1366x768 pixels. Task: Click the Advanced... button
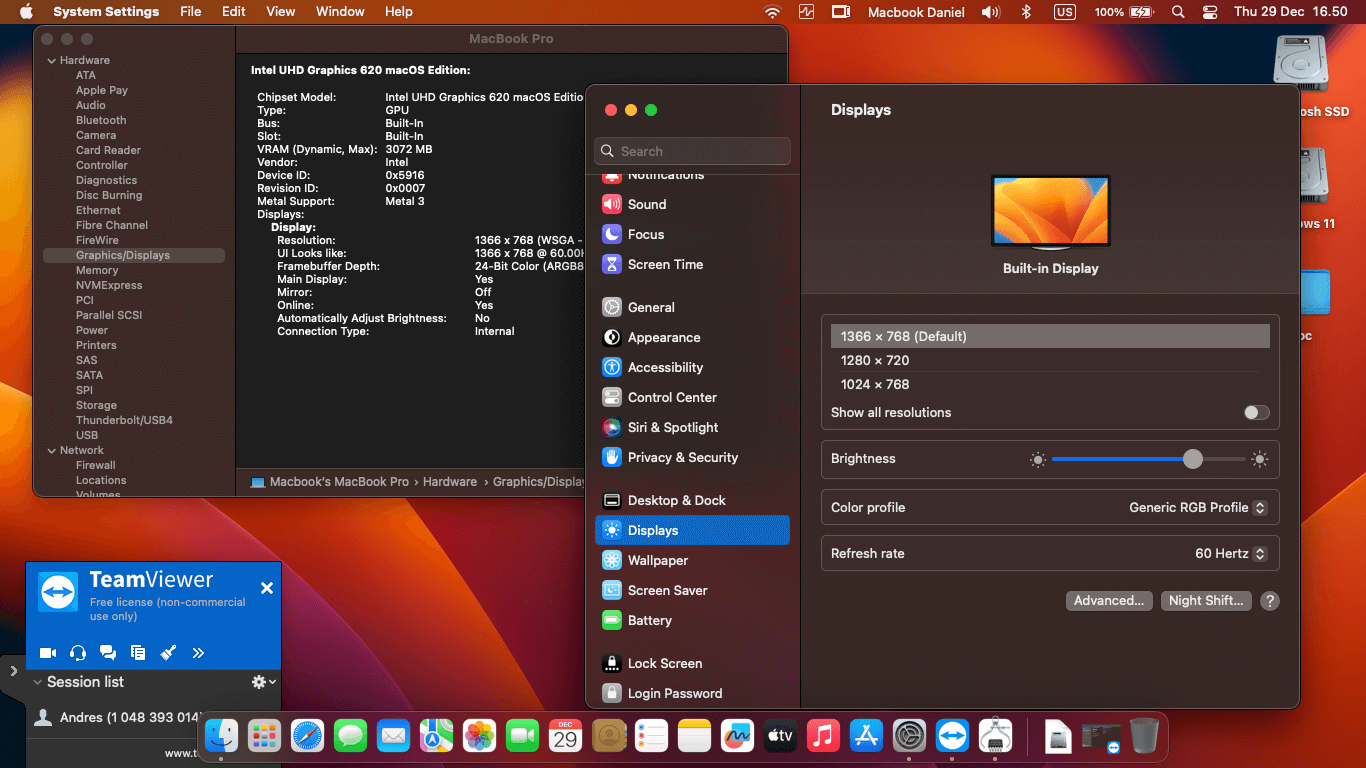(1108, 600)
